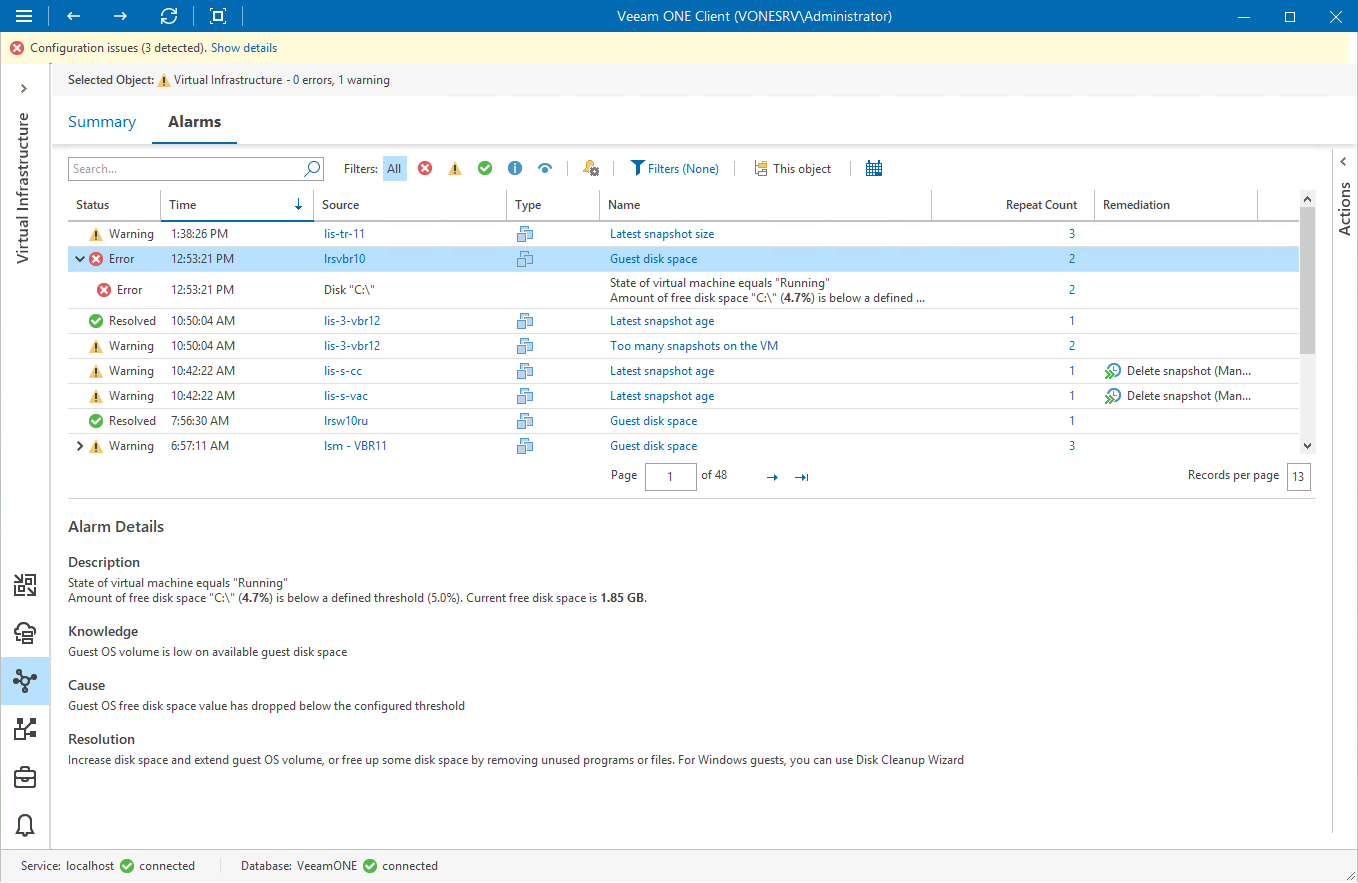Refresh the view with the refresh icon

168,16
